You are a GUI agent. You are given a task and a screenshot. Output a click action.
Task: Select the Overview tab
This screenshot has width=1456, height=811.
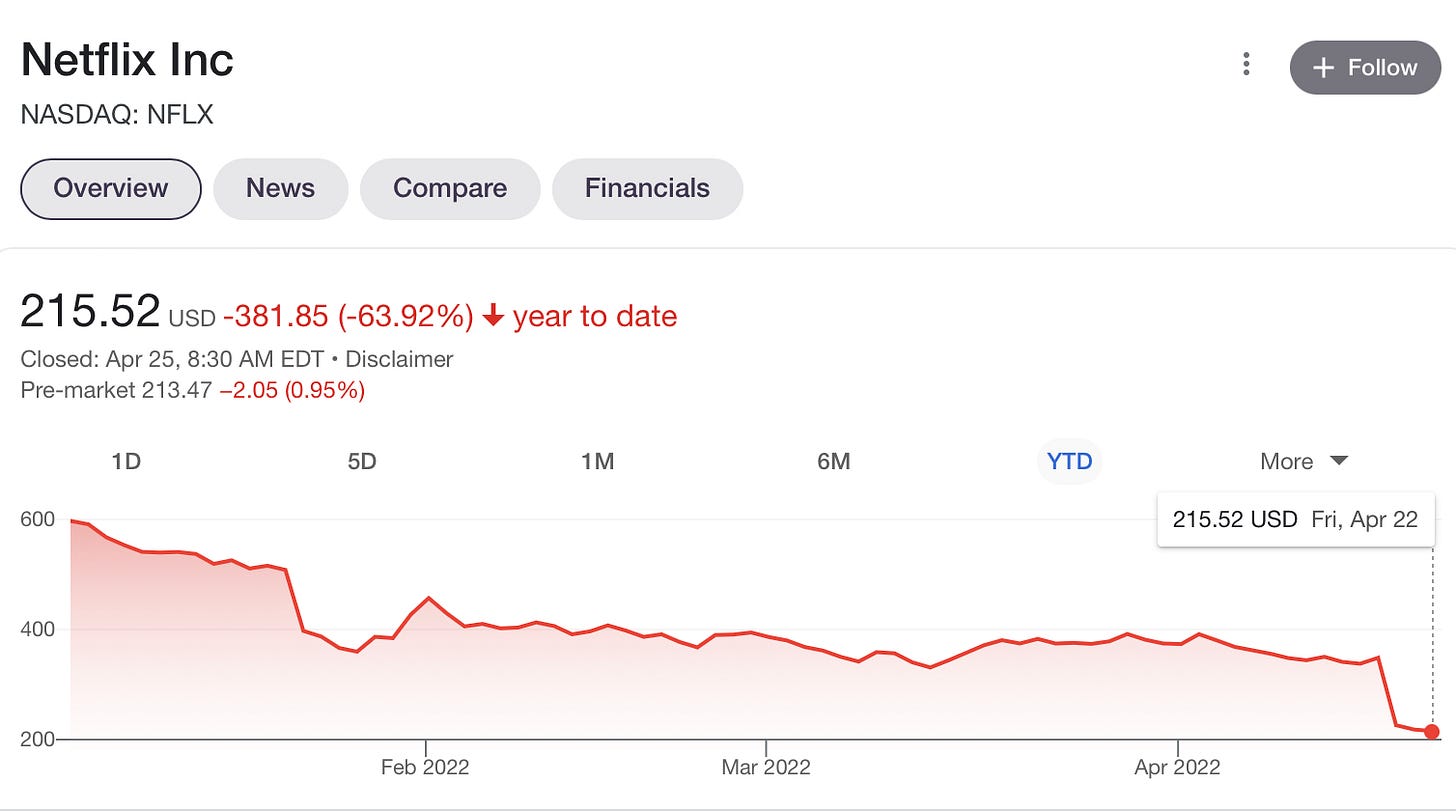(111, 188)
